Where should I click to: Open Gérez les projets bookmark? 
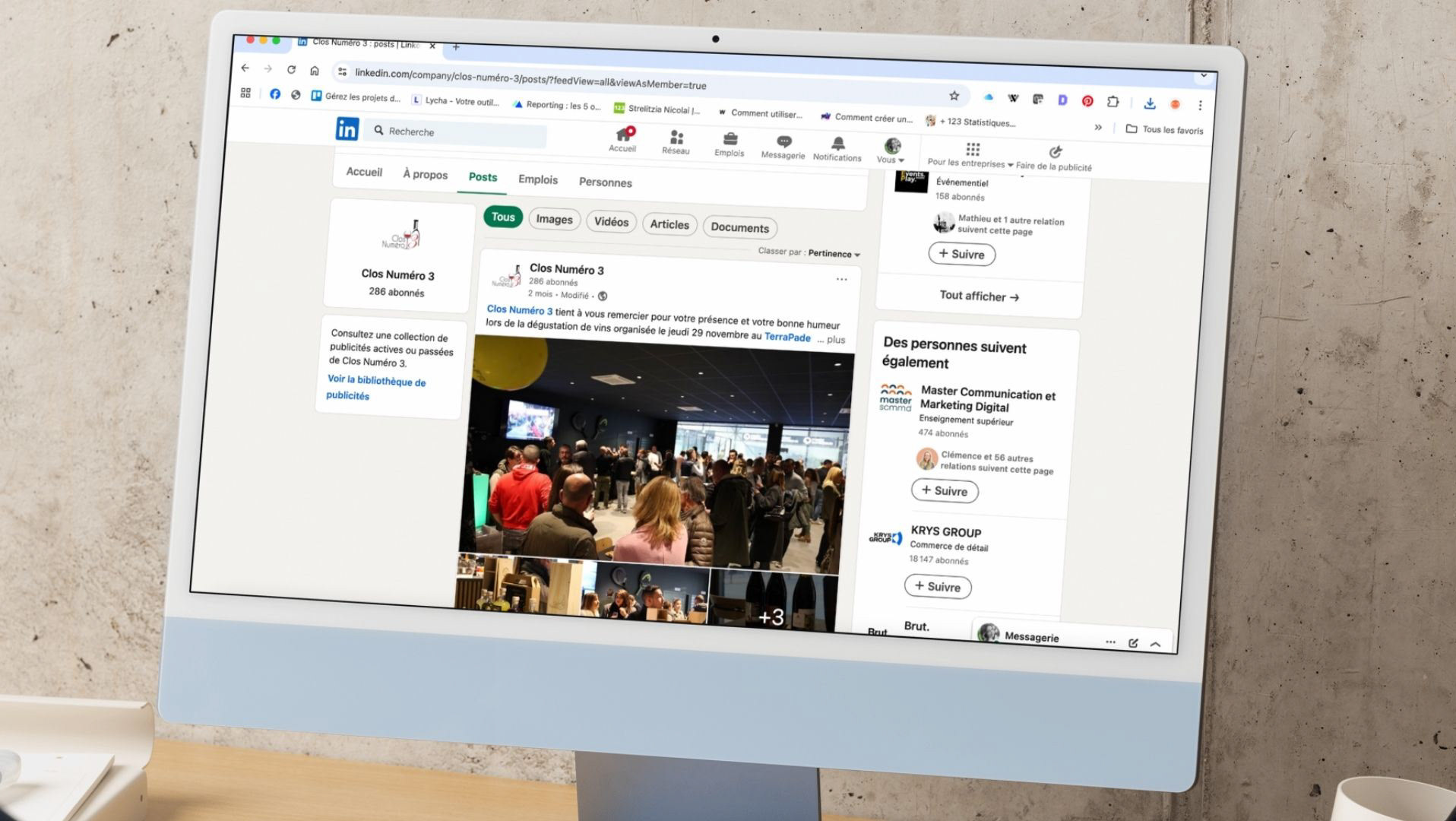(356, 97)
